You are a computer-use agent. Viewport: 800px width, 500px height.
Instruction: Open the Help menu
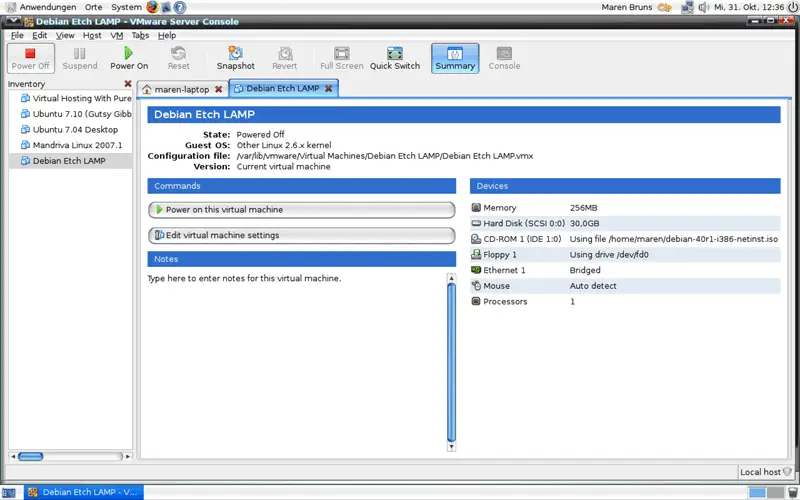tap(167, 35)
